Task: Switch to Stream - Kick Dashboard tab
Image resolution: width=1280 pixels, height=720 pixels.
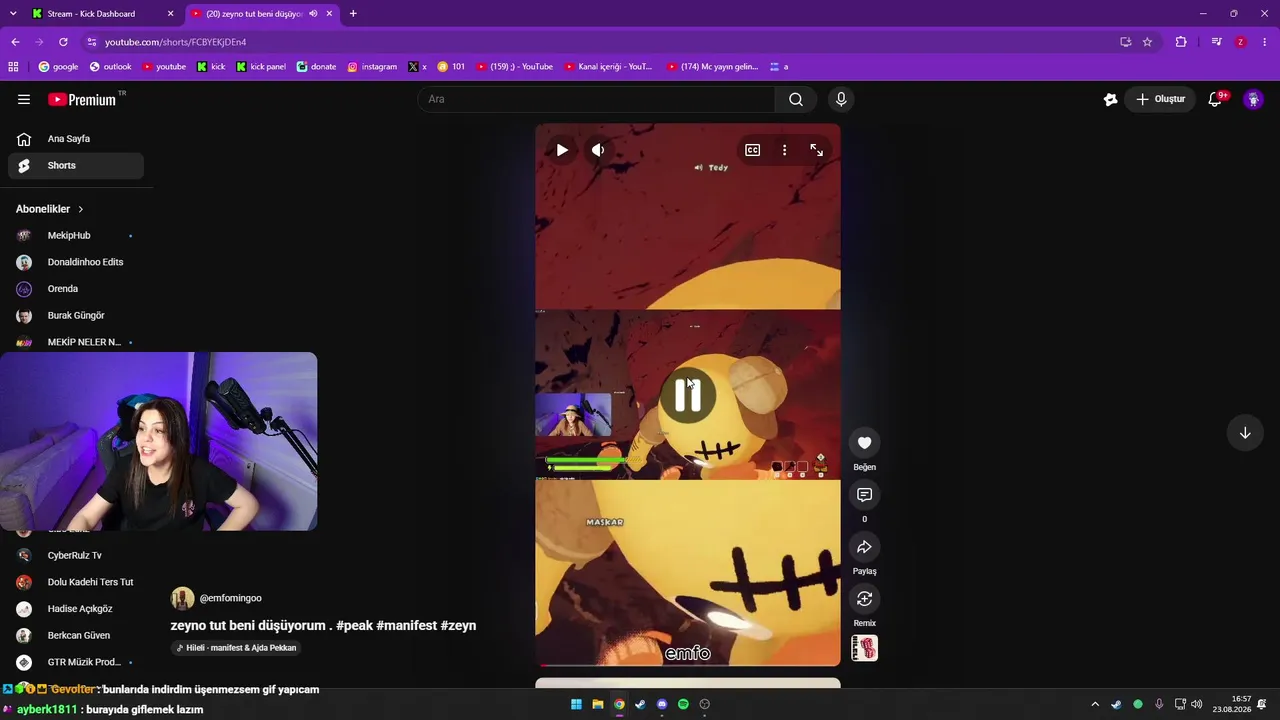Action: click(103, 14)
